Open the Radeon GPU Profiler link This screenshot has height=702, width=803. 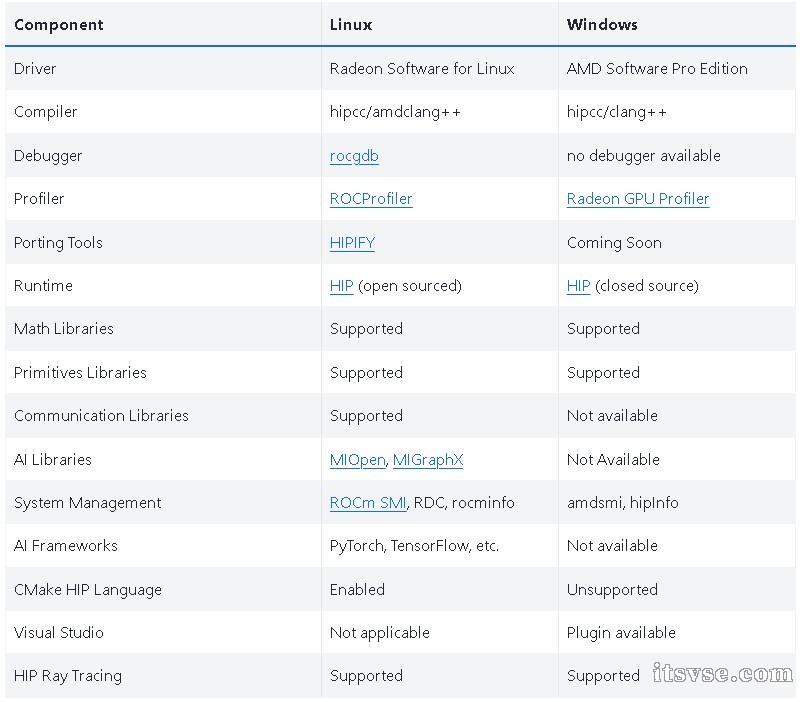click(x=638, y=199)
